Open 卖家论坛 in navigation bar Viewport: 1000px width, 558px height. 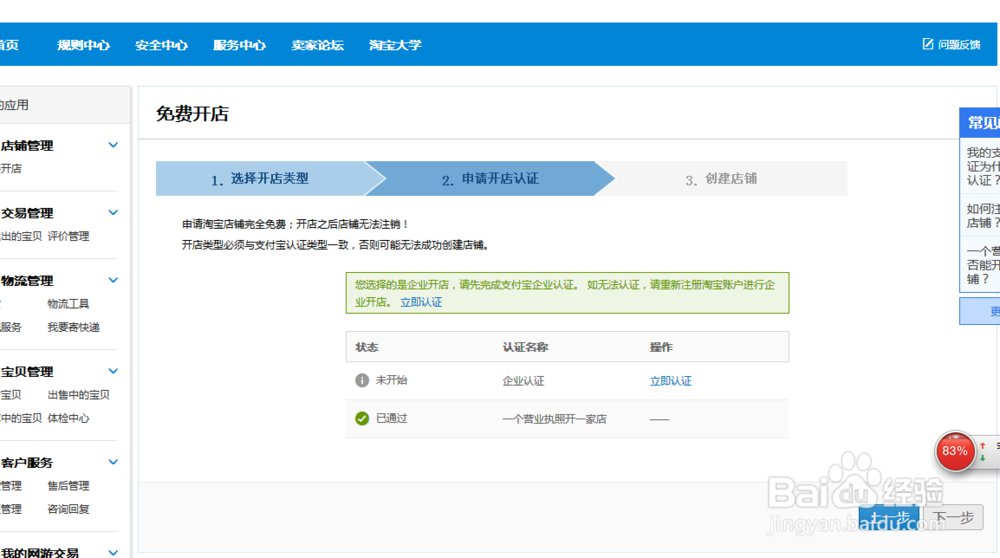click(317, 45)
